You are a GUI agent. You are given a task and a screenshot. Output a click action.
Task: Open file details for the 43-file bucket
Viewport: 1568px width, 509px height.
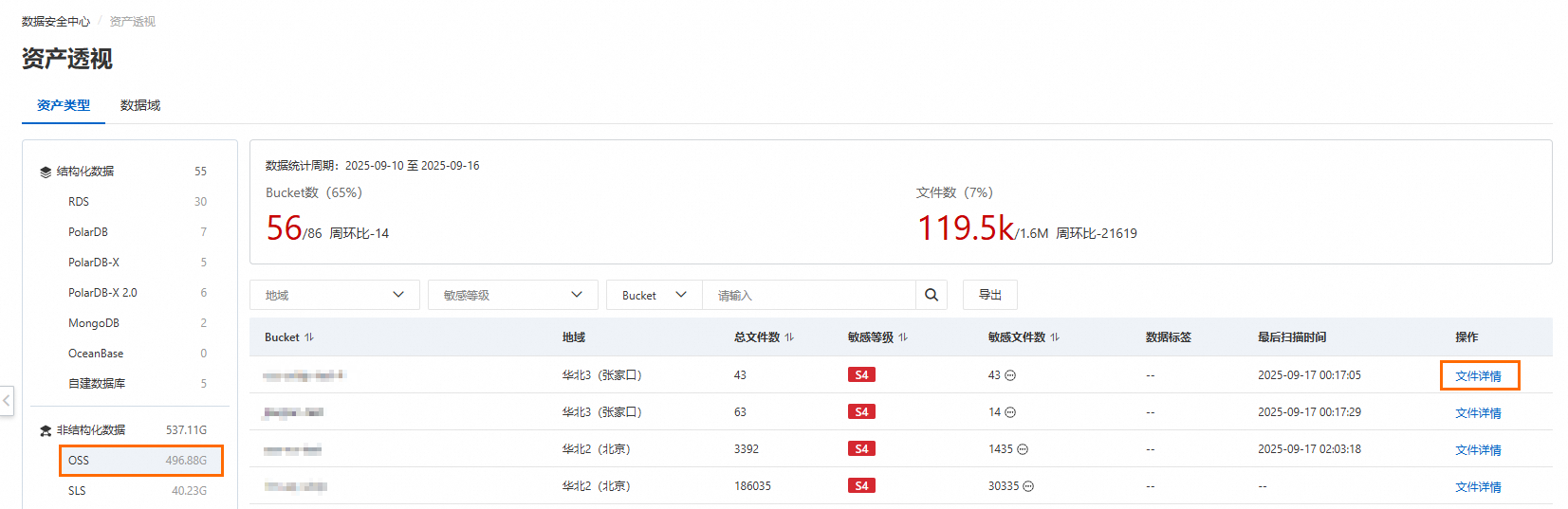pos(1479,376)
